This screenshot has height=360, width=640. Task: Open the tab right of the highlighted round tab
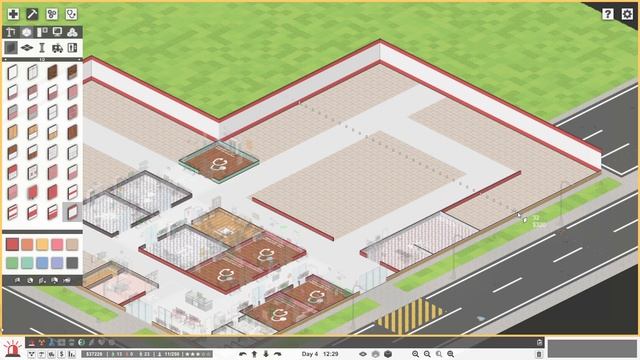pyautogui.click(x=42, y=32)
